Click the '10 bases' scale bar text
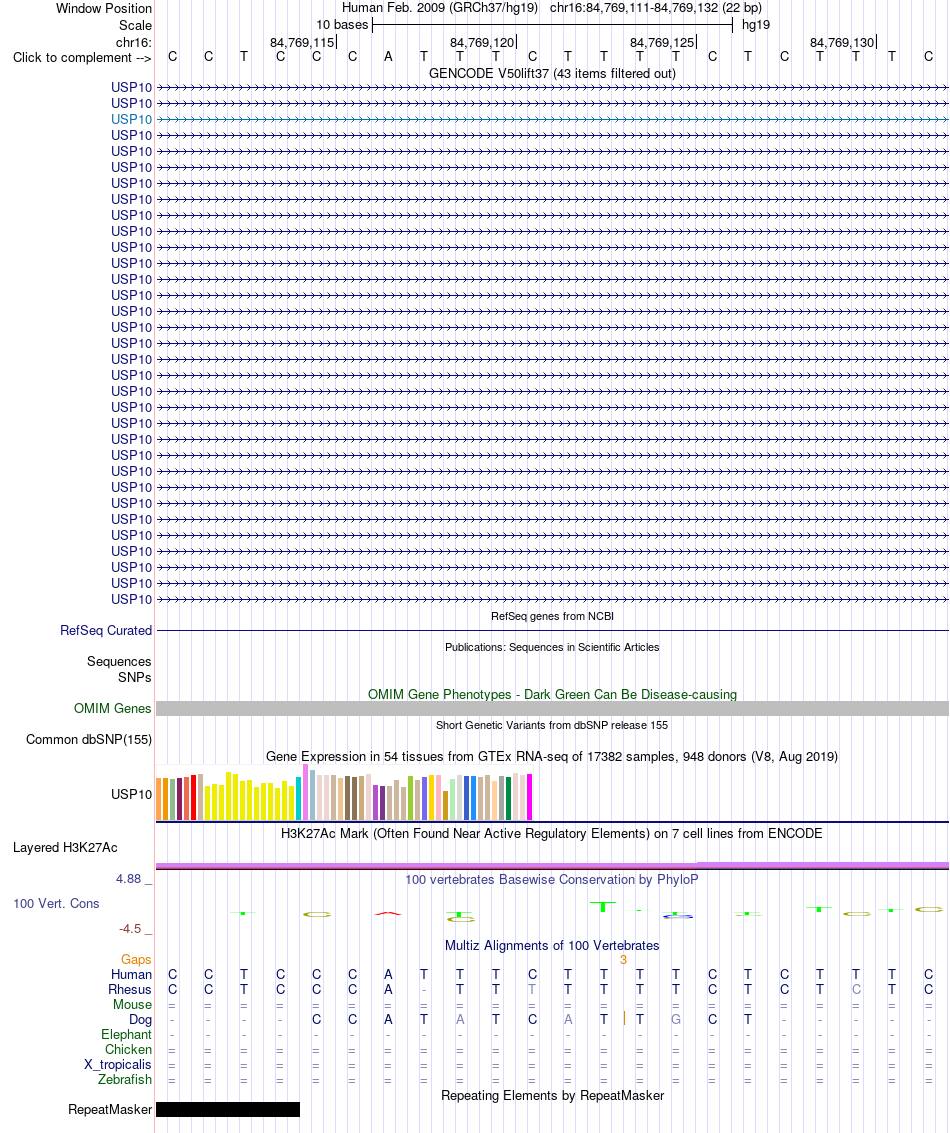This screenshot has width=950, height=1133. [x=342, y=25]
